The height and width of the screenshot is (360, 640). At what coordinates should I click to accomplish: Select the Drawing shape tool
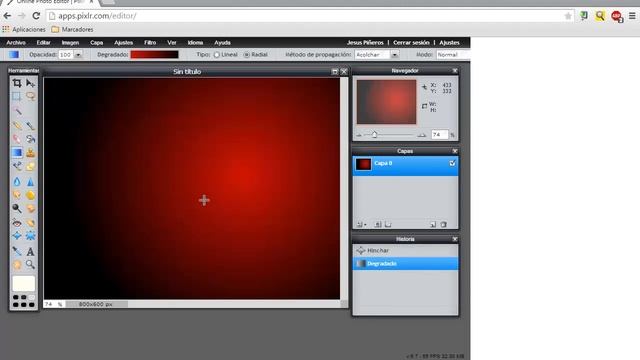[x=31, y=166]
